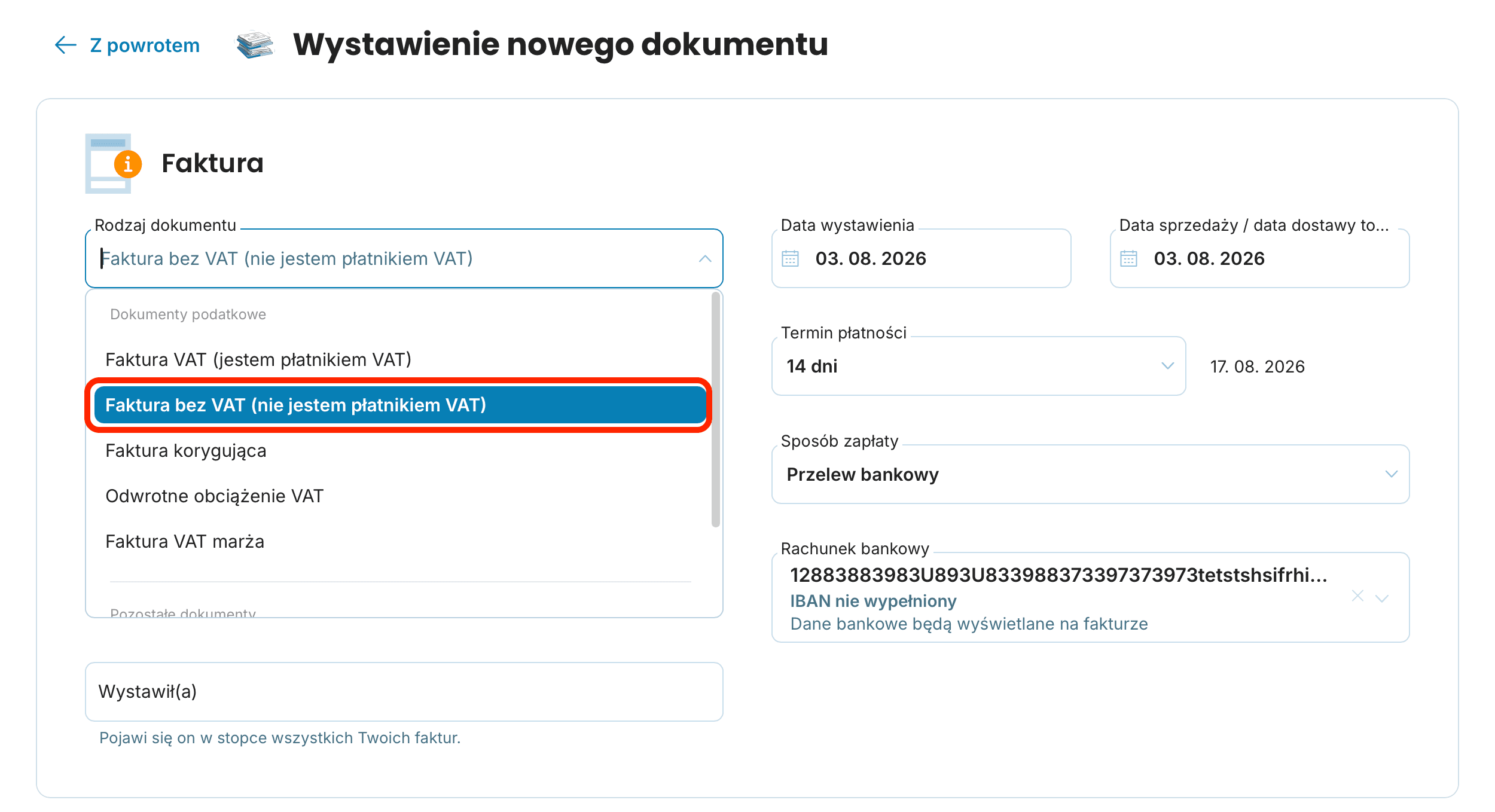1495x812 pixels.
Task: Click the dropdown list scrollbar
Action: tap(715, 410)
